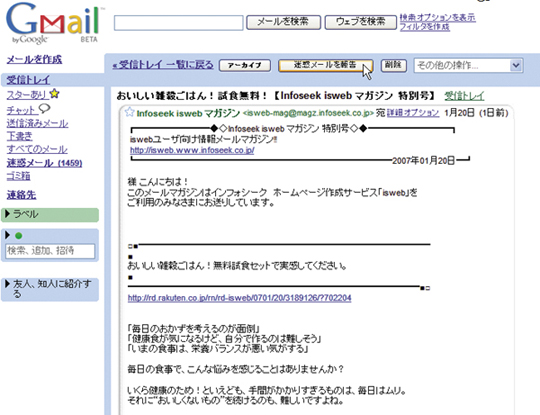The width and height of the screenshot is (540, 415).
Task: Report the message with 迷惑メールを報告
Action: click(x=325, y=65)
